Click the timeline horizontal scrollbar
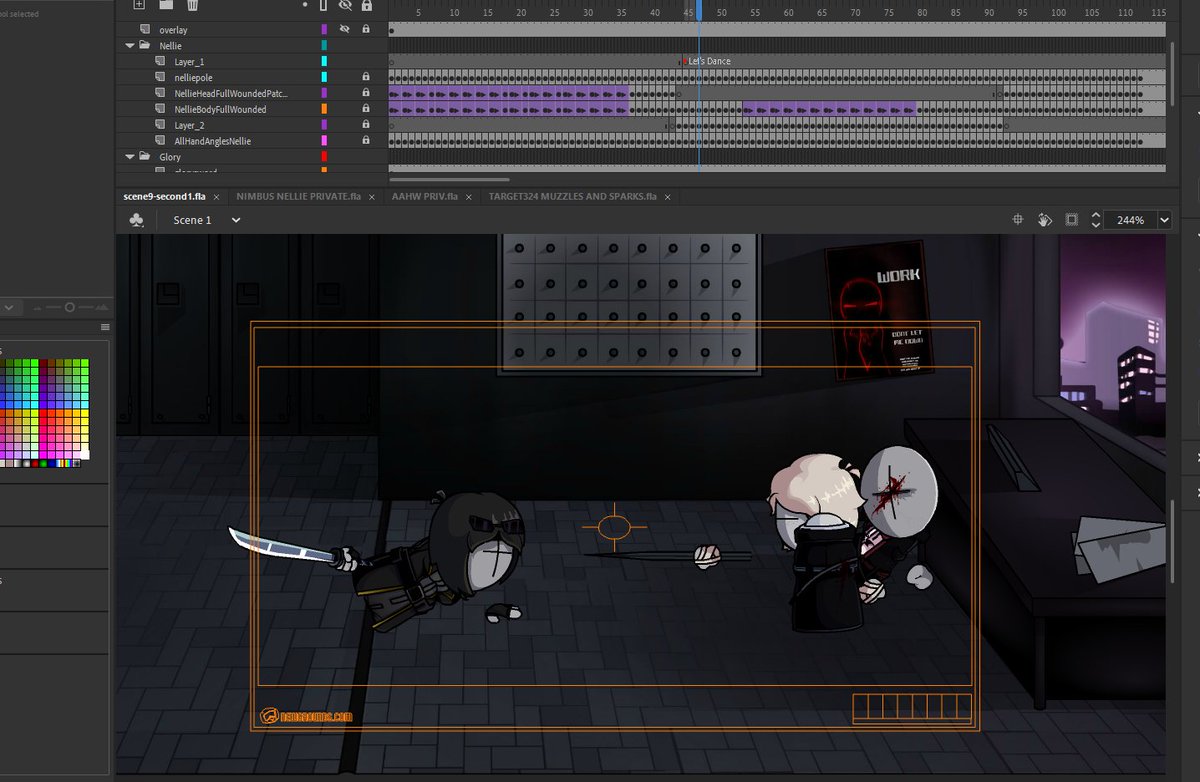The image size is (1200, 782). [450, 181]
